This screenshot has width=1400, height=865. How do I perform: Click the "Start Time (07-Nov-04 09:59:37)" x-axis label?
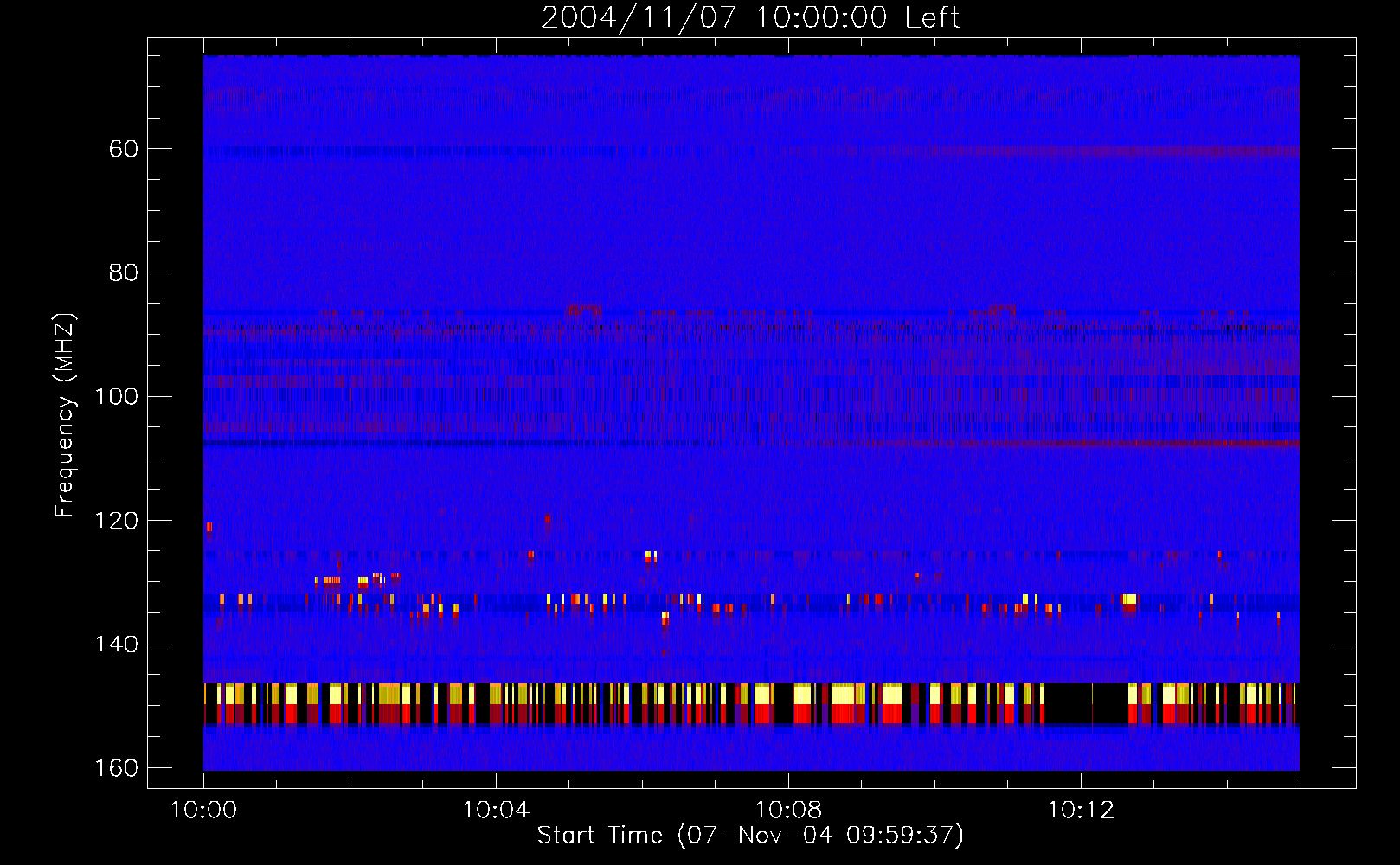[x=750, y=836]
